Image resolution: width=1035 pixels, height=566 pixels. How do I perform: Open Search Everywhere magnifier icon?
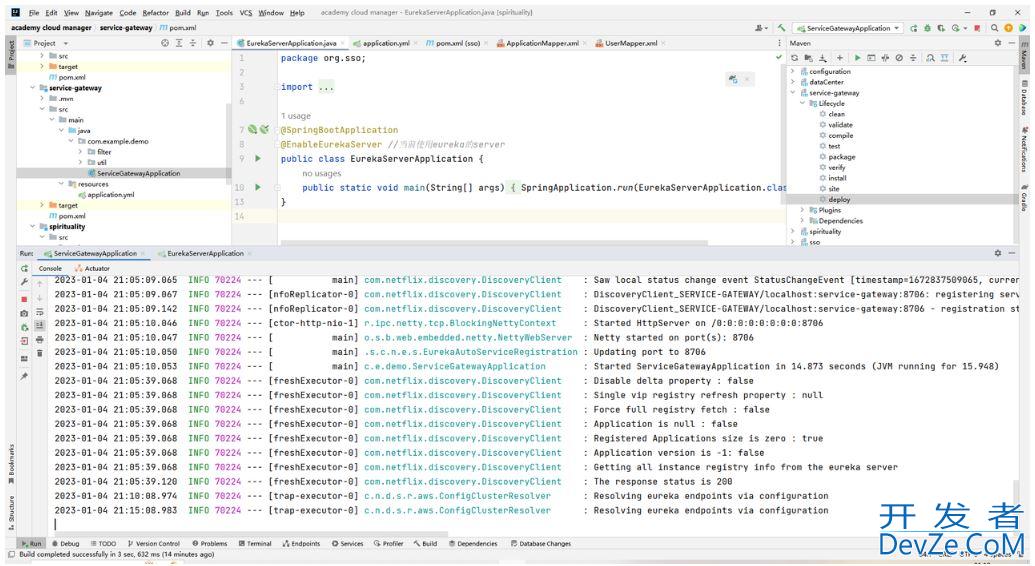click(x=994, y=28)
